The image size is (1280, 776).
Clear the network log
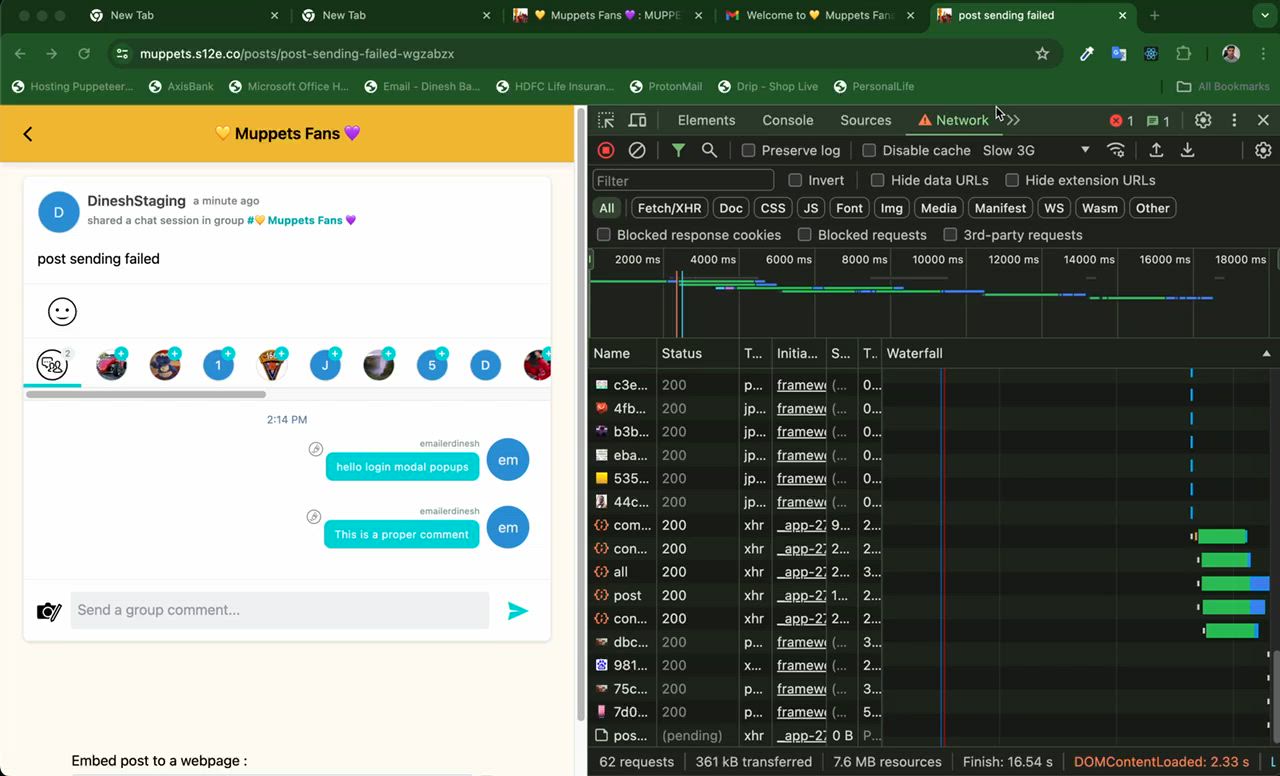(637, 150)
